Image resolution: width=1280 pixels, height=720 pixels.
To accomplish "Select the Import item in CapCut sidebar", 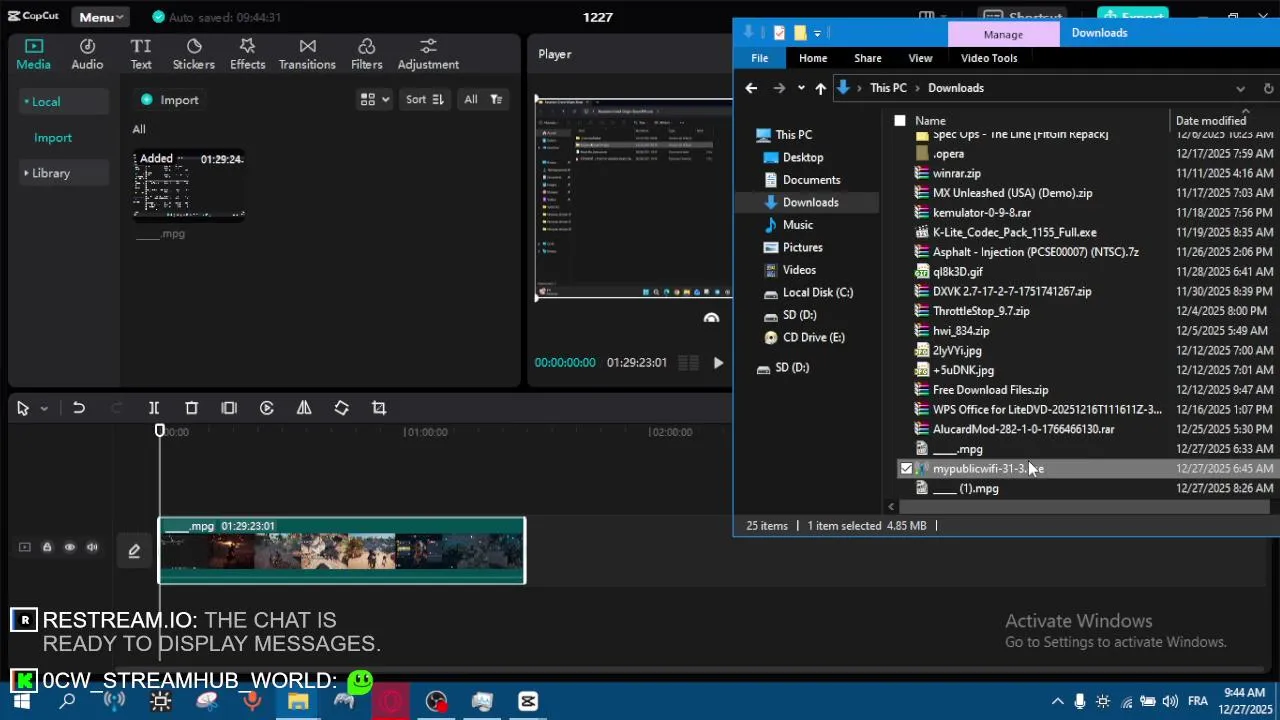I will pyautogui.click(x=53, y=138).
